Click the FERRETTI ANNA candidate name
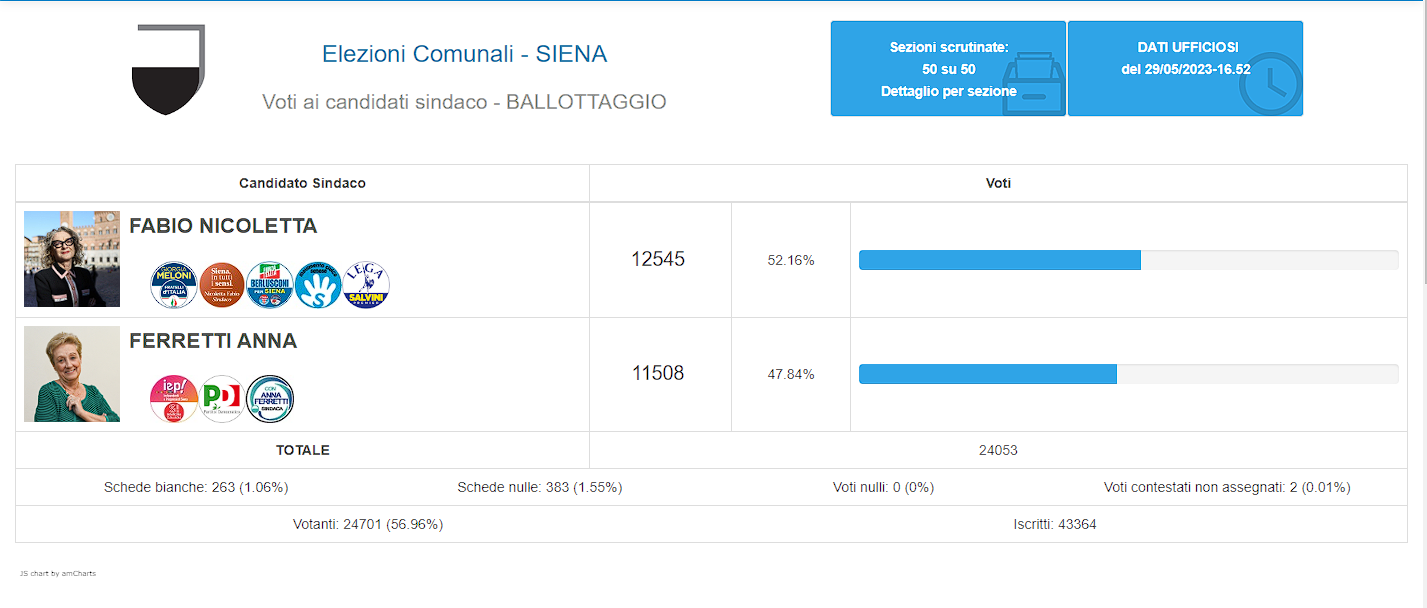The image size is (1427, 608). click(213, 341)
